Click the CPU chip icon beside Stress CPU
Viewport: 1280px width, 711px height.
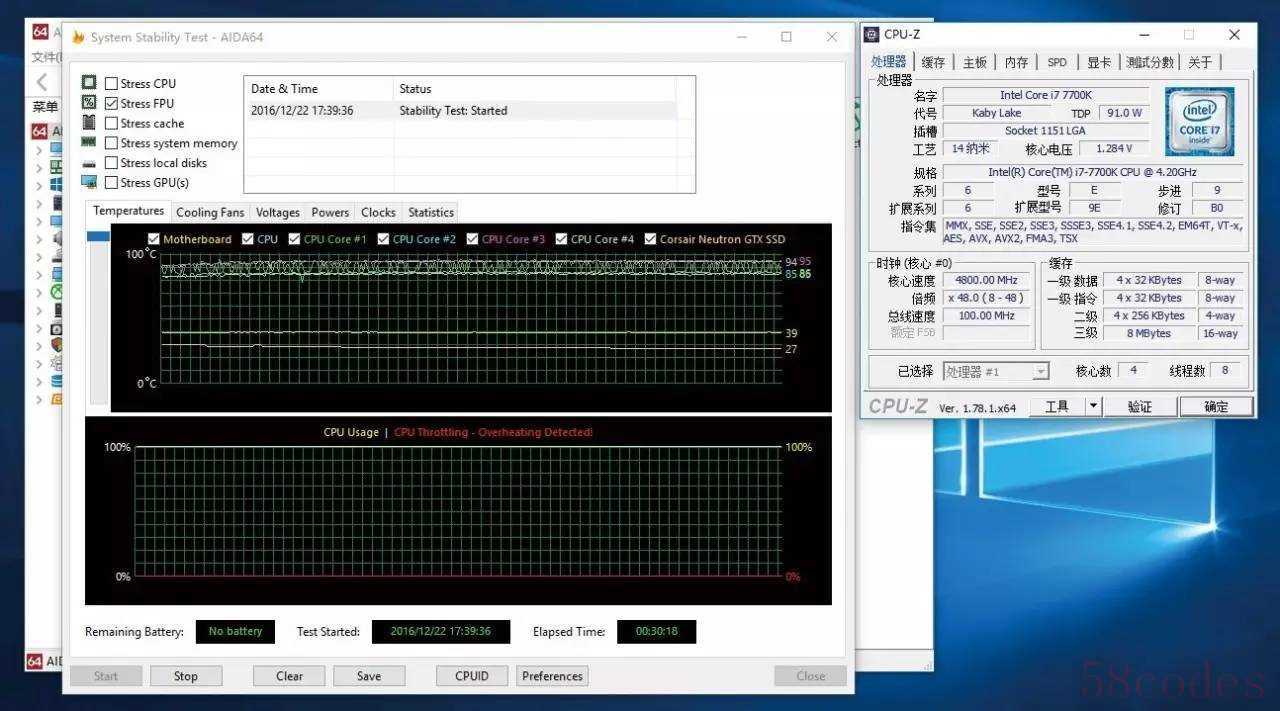point(89,83)
